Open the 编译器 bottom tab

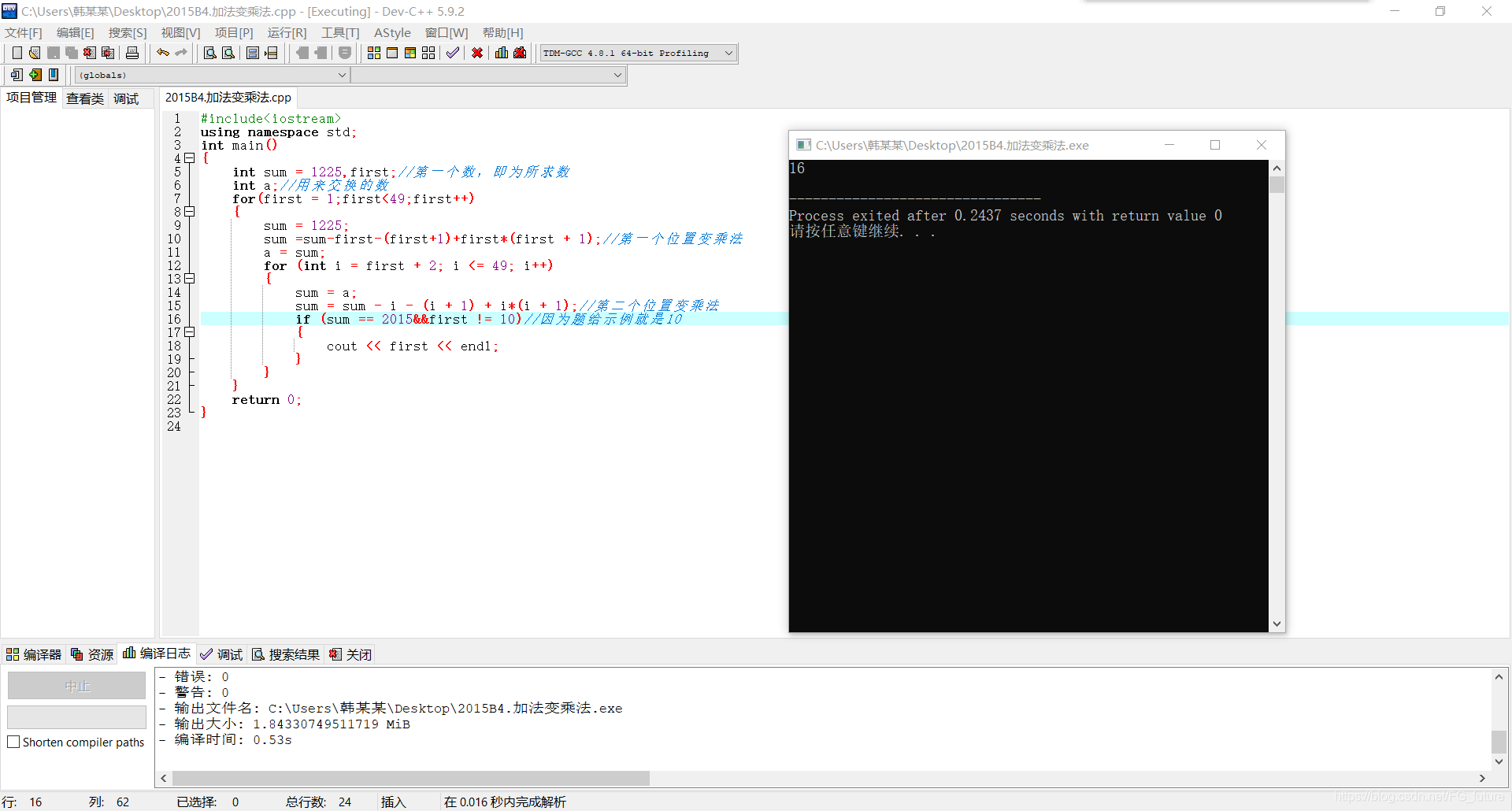[34, 654]
